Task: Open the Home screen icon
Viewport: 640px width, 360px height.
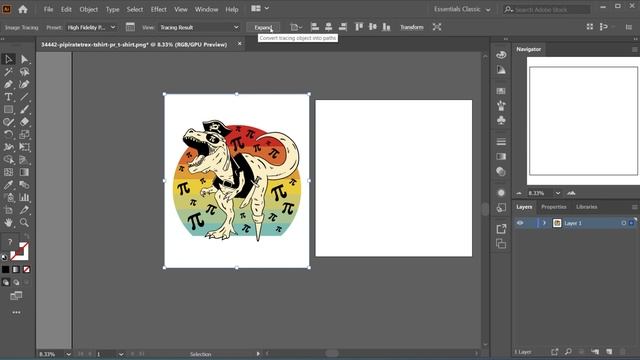Action: click(23, 9)
